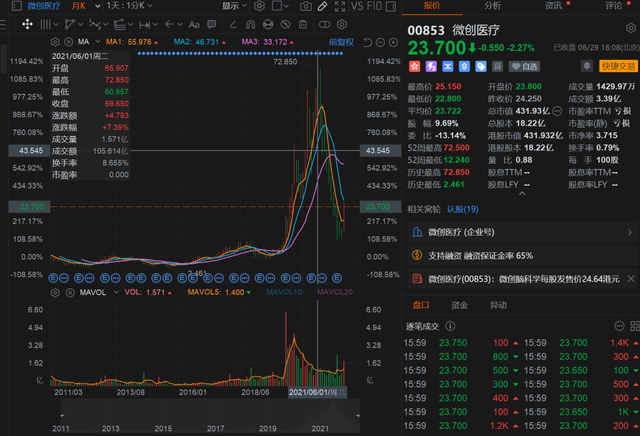Click the linked-circles overlay icon

(324, 24)
